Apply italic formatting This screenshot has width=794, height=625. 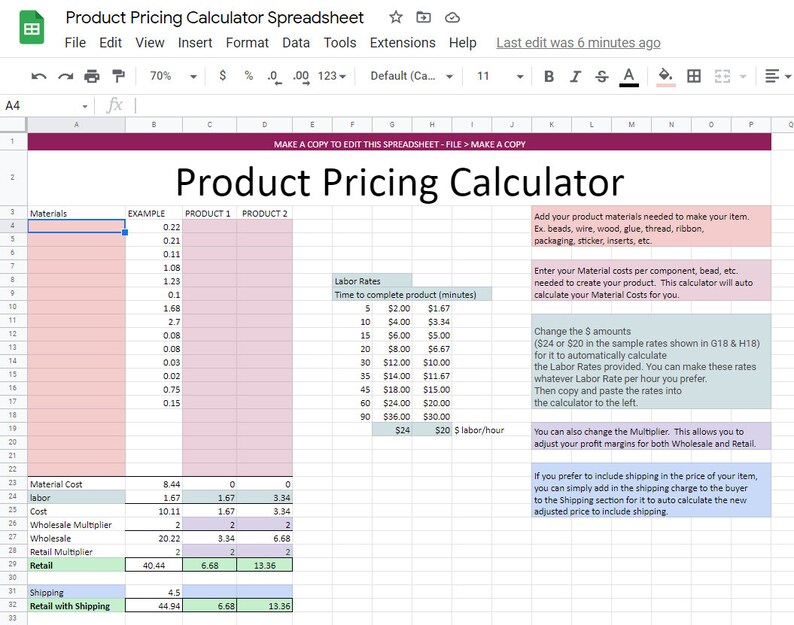click(x=575, y=76)
